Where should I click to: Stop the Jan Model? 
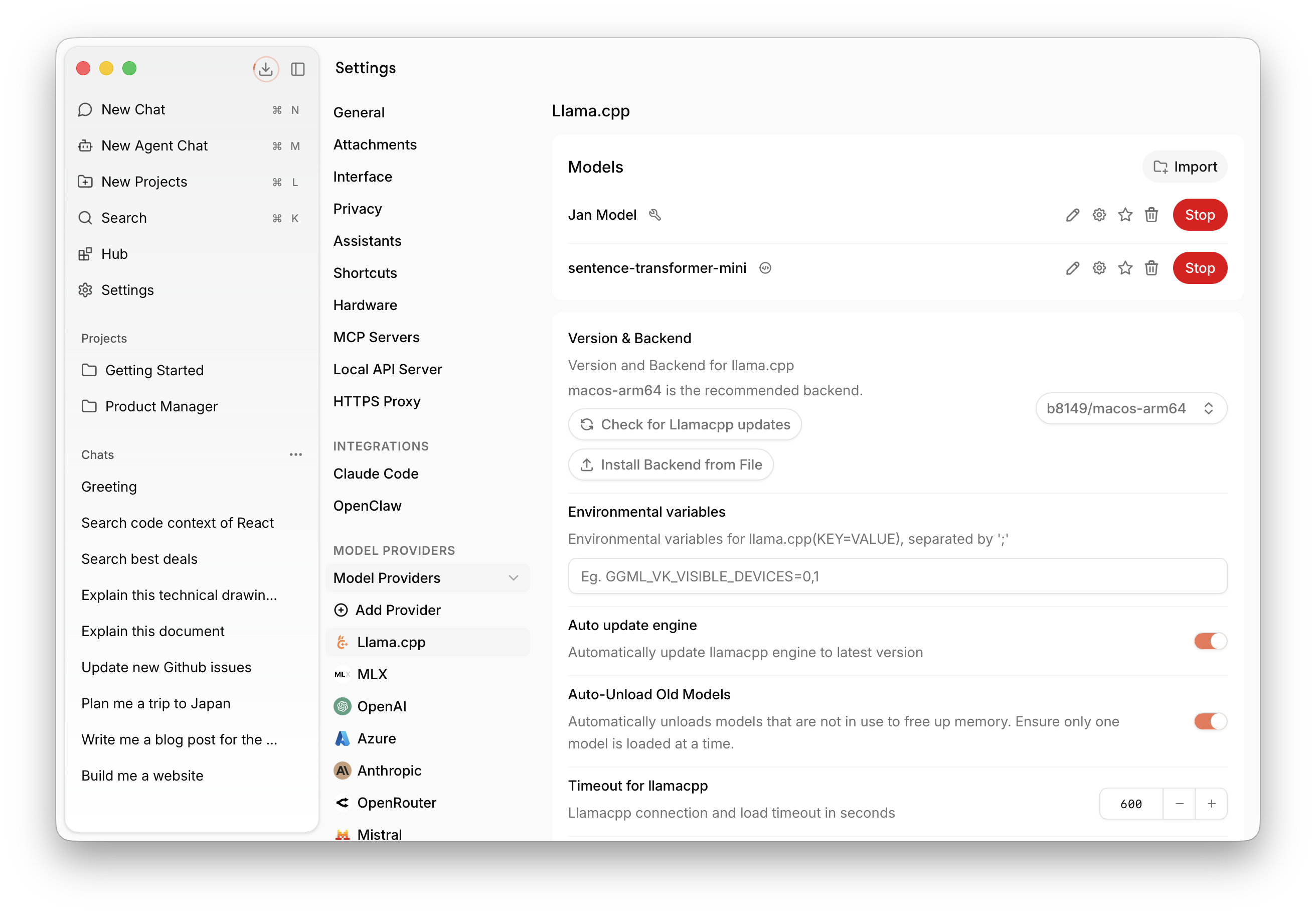(1199, 215)
